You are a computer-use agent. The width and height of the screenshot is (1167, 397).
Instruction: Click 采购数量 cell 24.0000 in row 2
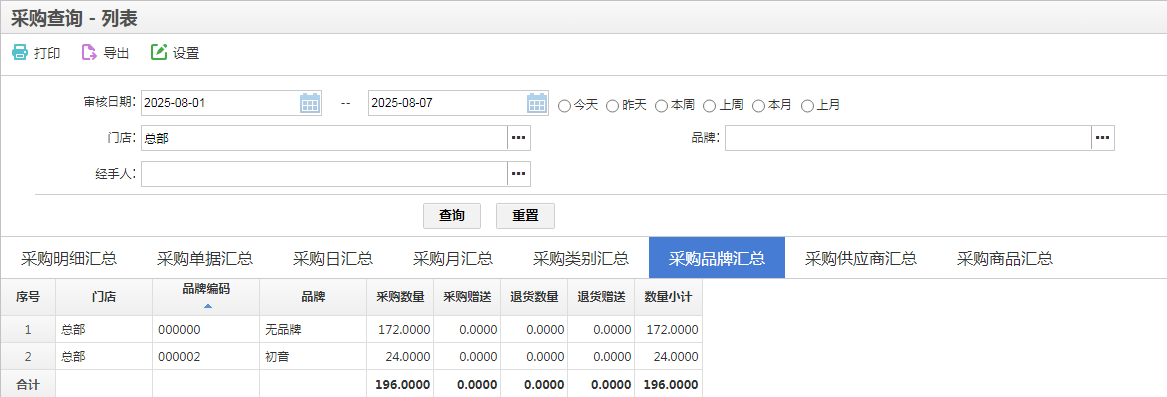click(x=400, y=357)
